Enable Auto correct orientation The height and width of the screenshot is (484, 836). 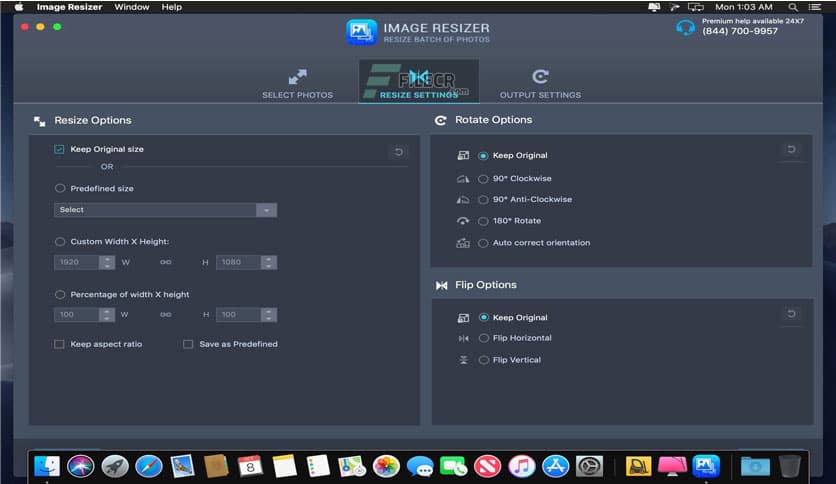tap(483, 243)
